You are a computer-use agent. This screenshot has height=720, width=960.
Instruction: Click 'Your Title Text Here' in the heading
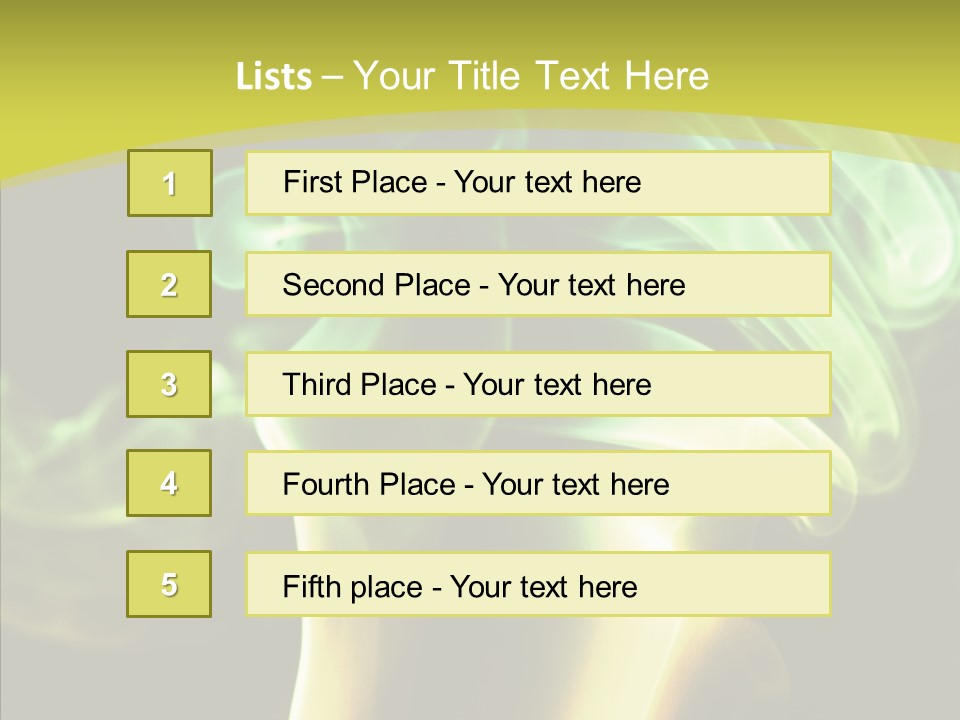point(531,76)
